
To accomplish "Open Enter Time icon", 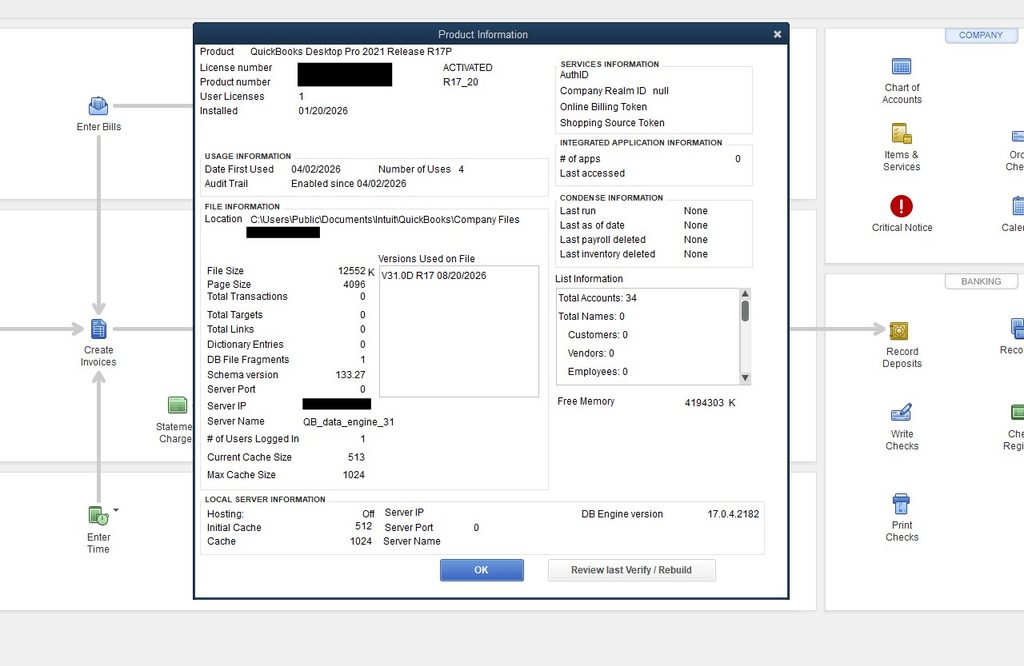I will [x=99, y=515].
